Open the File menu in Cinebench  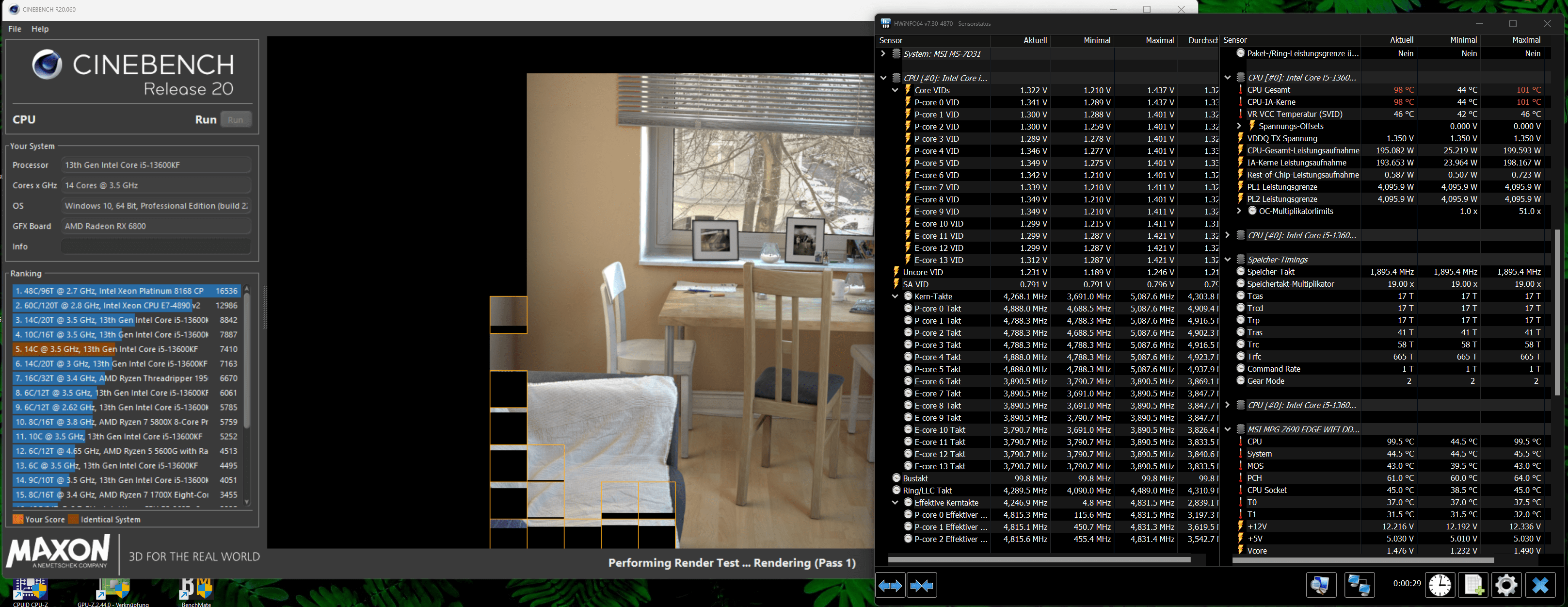15,29
